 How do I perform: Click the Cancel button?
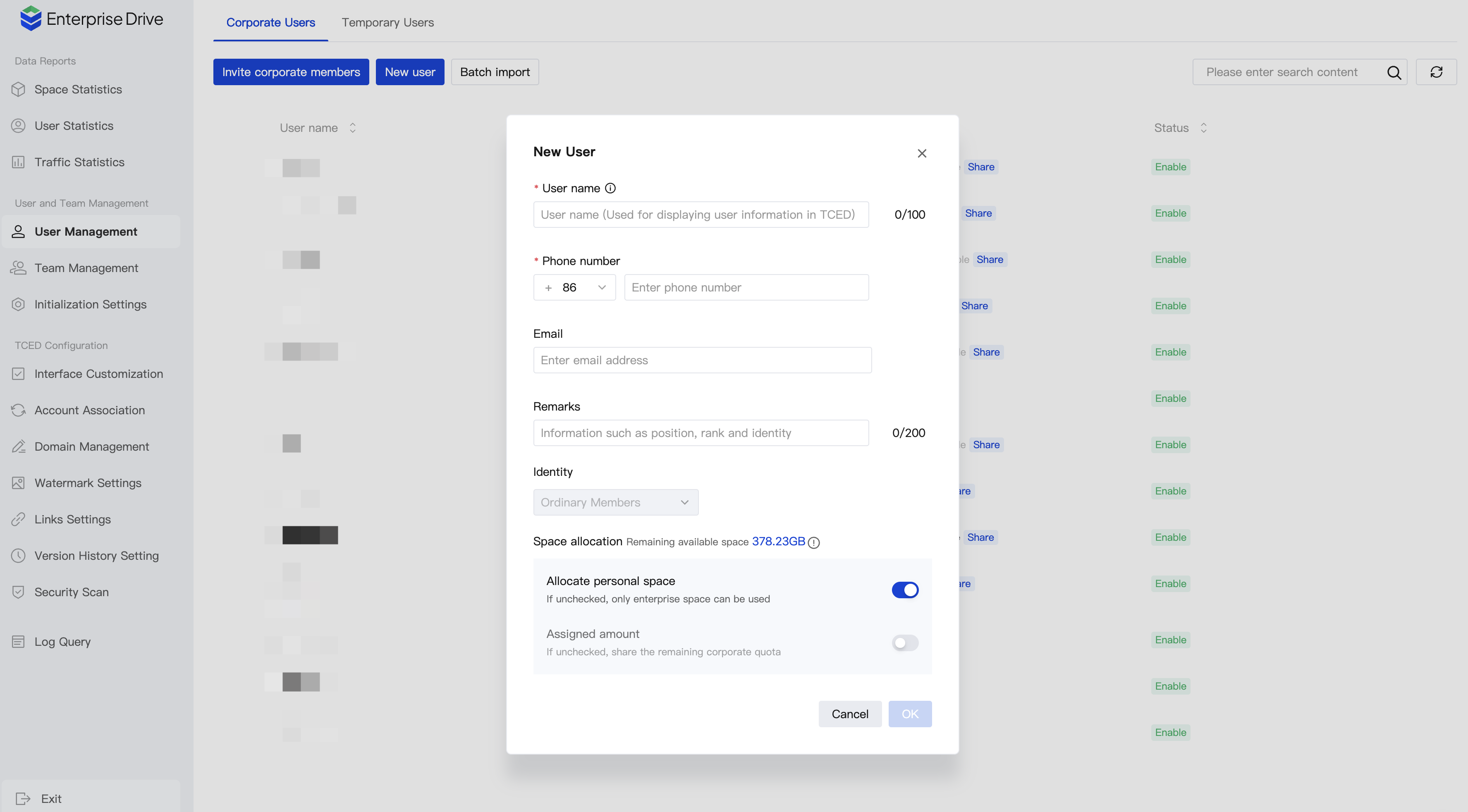(849, 714)
